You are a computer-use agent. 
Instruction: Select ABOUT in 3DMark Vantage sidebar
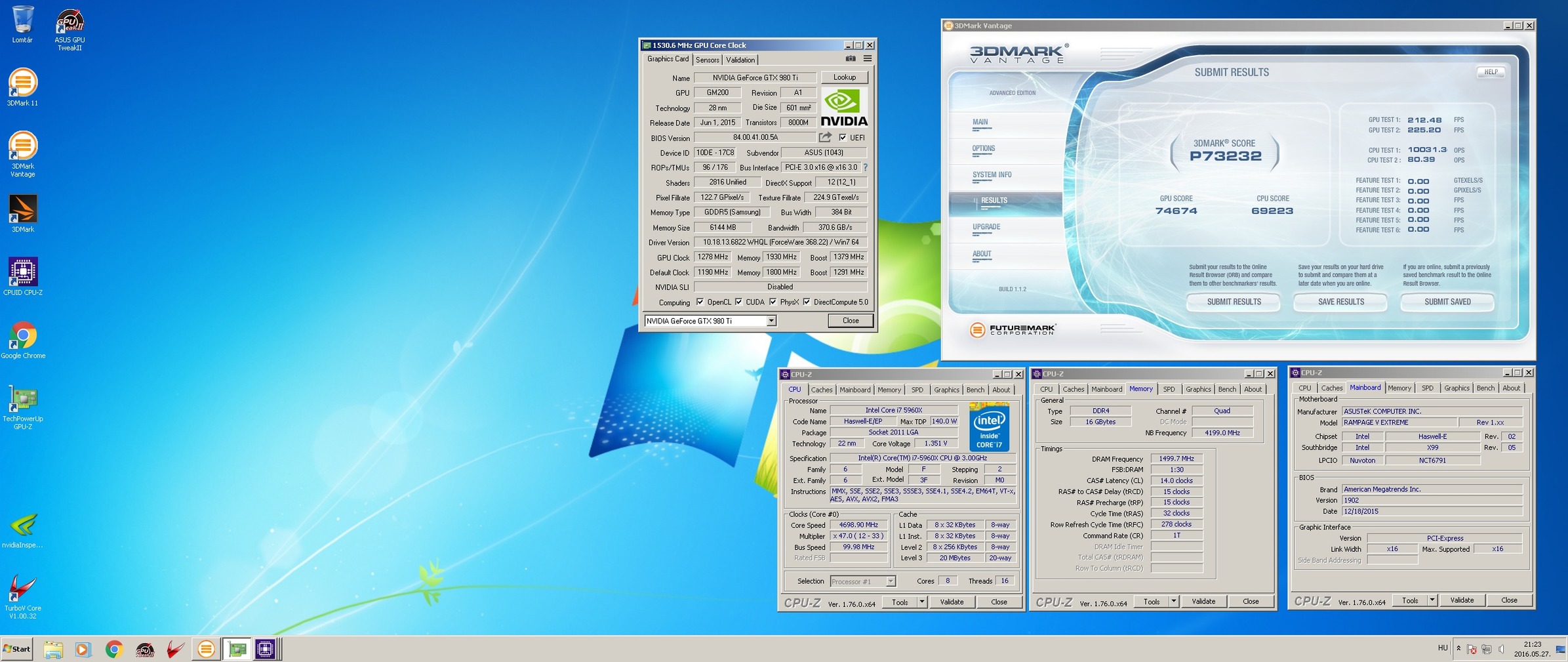[x=981, y=255]
